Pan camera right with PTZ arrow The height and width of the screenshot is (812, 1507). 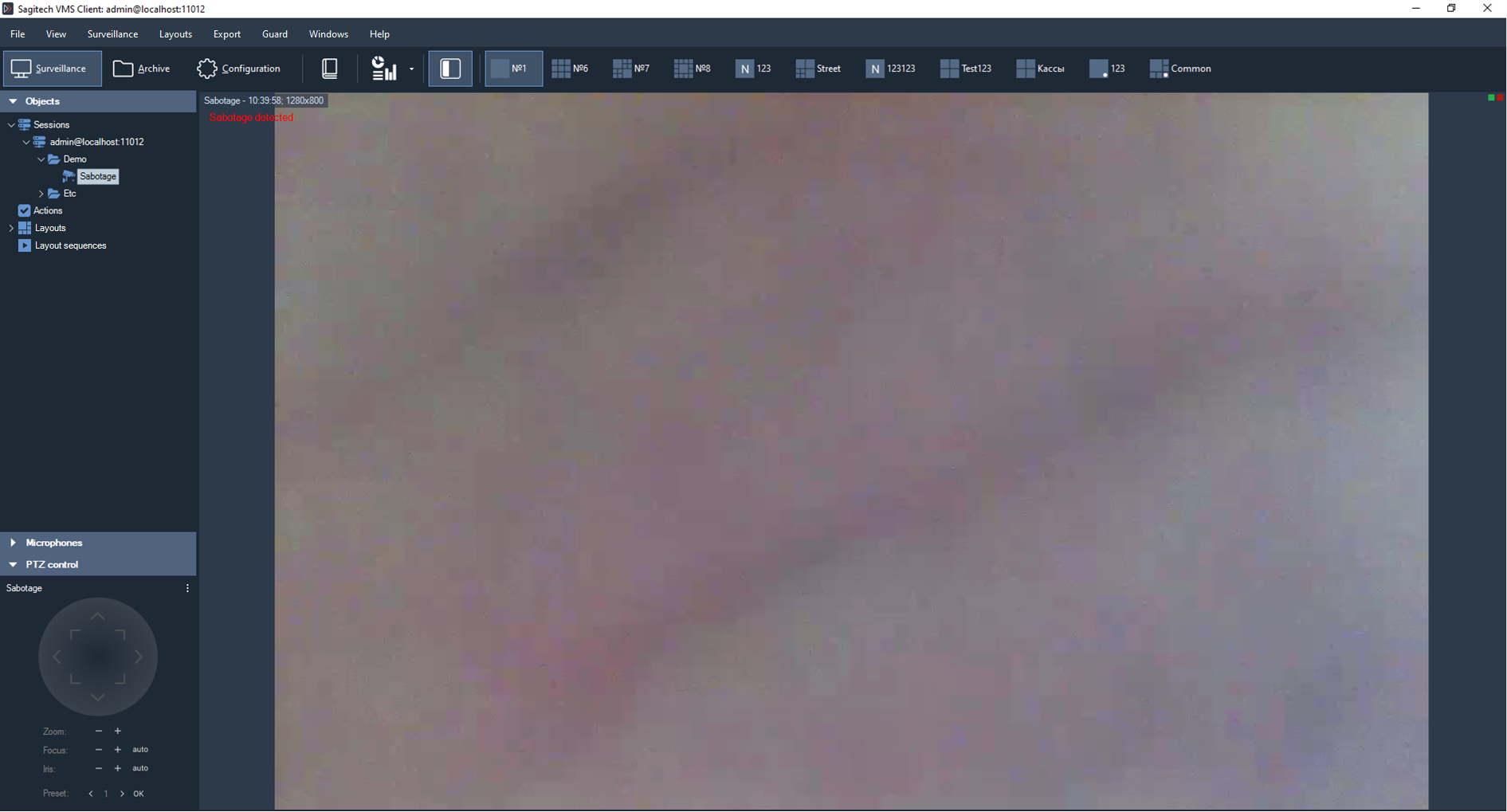139,657
